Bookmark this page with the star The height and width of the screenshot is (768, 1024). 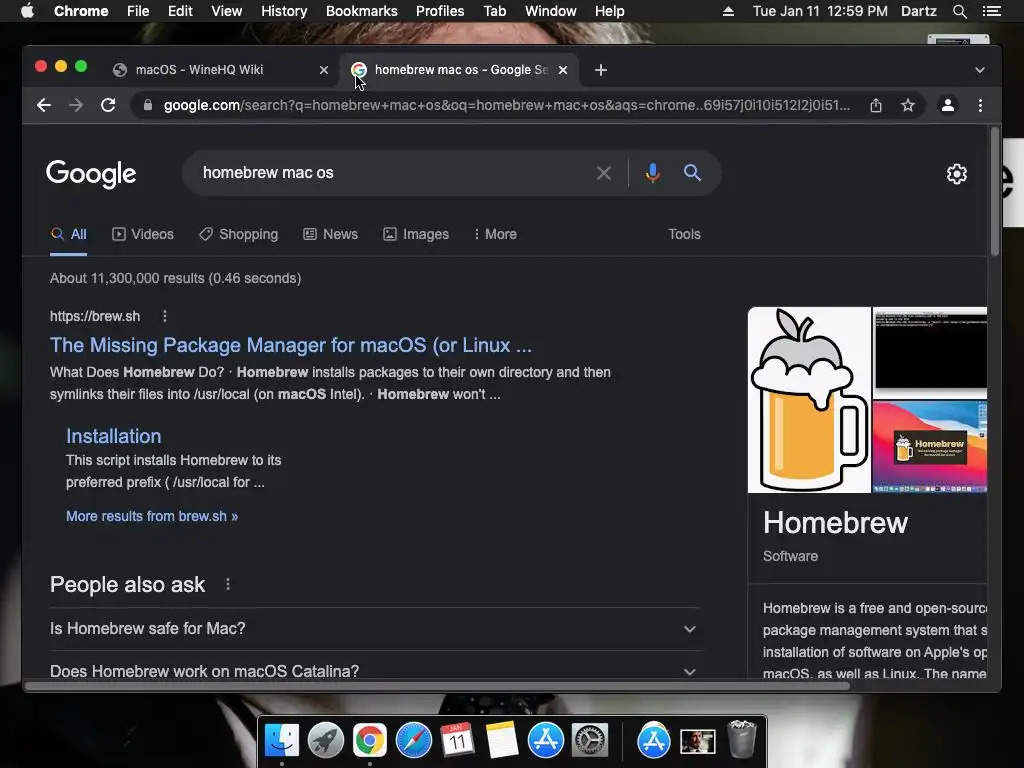pos(908,105)
